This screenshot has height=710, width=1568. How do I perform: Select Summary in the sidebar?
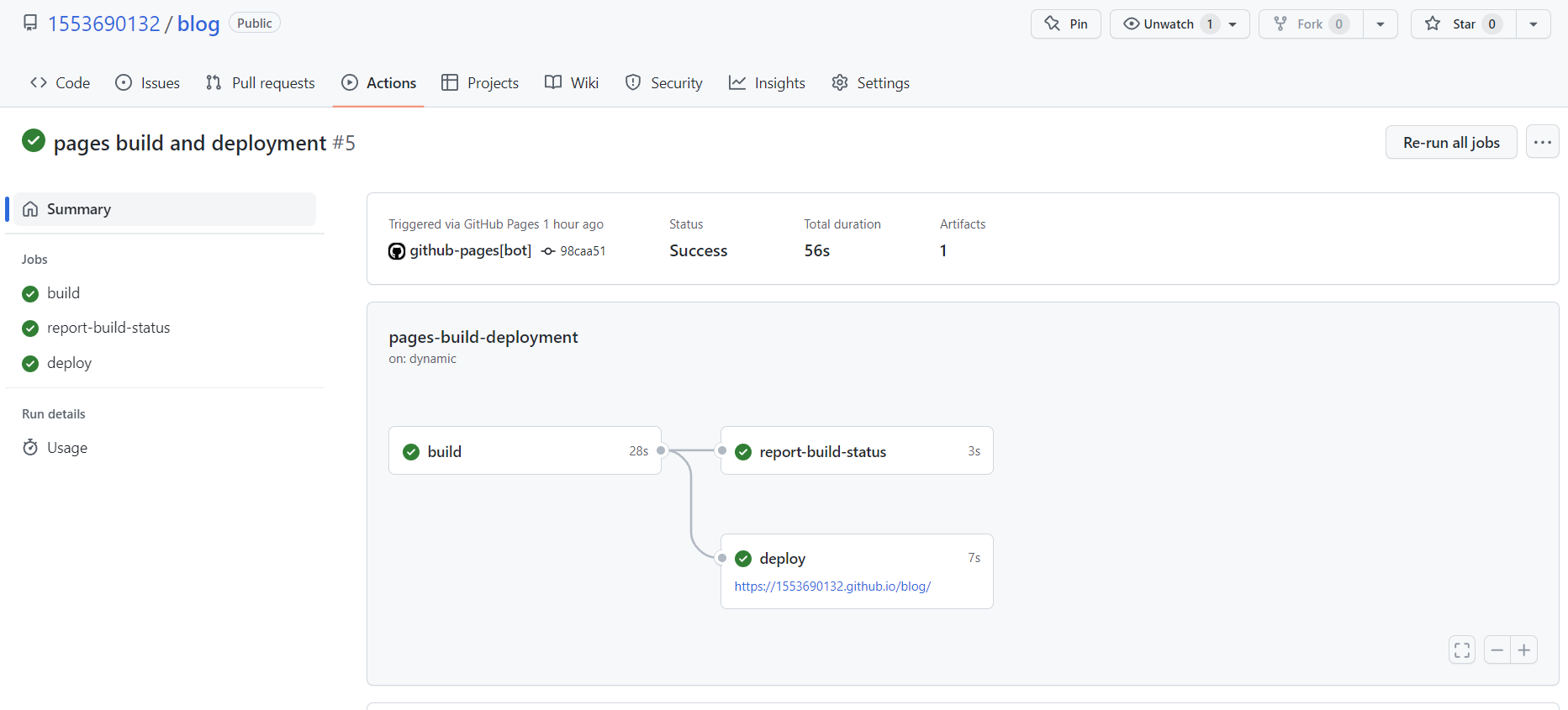(x=165, y=209)
